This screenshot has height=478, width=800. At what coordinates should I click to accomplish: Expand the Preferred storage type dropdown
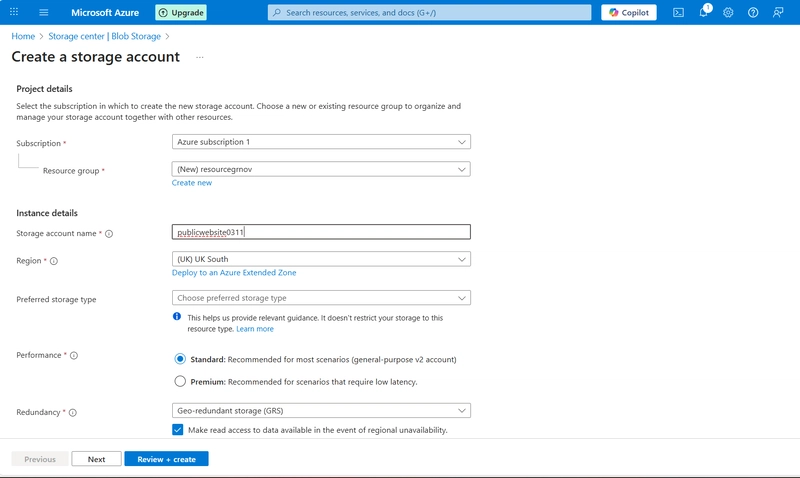[x=321, y=298]
